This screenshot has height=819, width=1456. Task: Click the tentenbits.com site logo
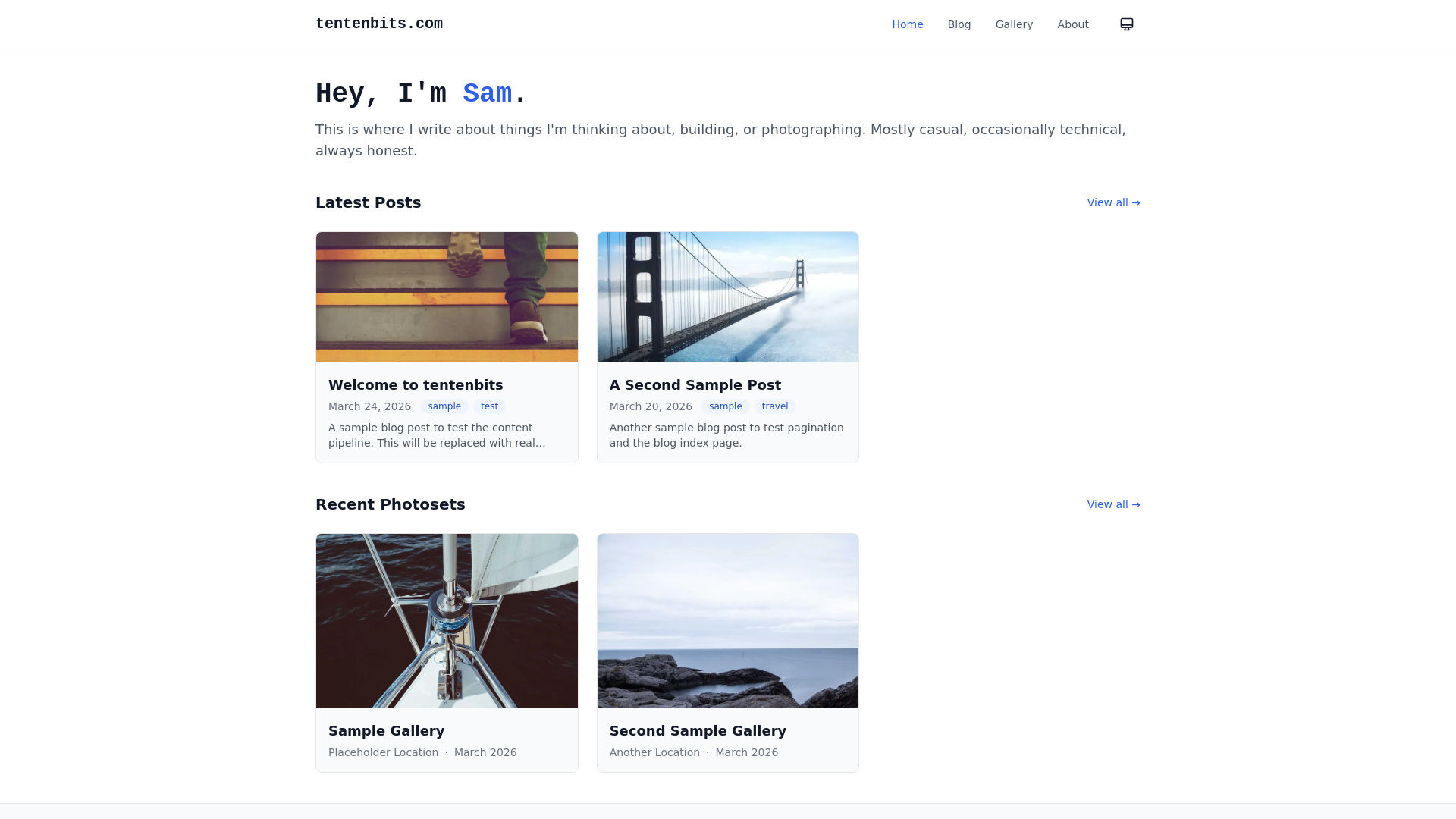(x=379, y=24)
